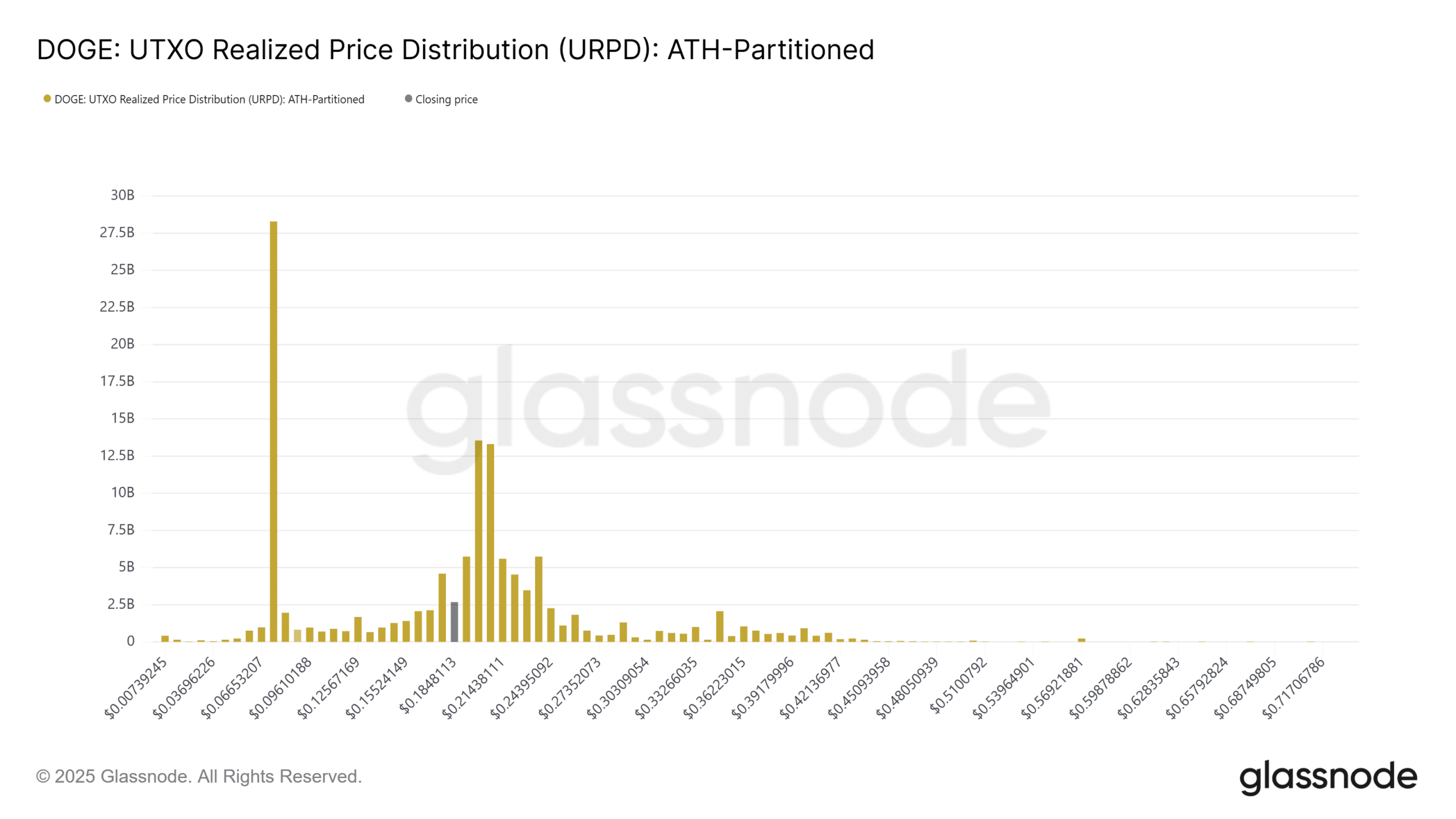
Task: Click the 0 y-axis label
Action: (x=130, y=641)
